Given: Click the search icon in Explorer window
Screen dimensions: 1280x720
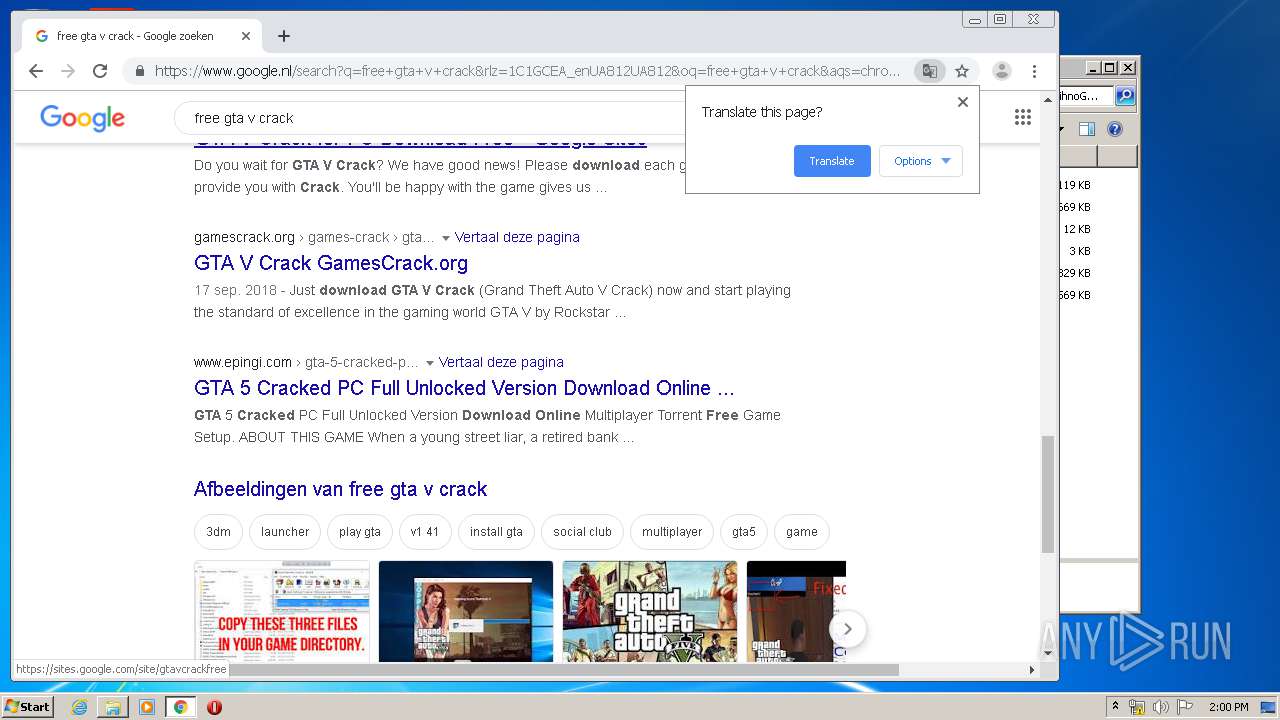Looking at the screenshot, I should (1125, 96).
